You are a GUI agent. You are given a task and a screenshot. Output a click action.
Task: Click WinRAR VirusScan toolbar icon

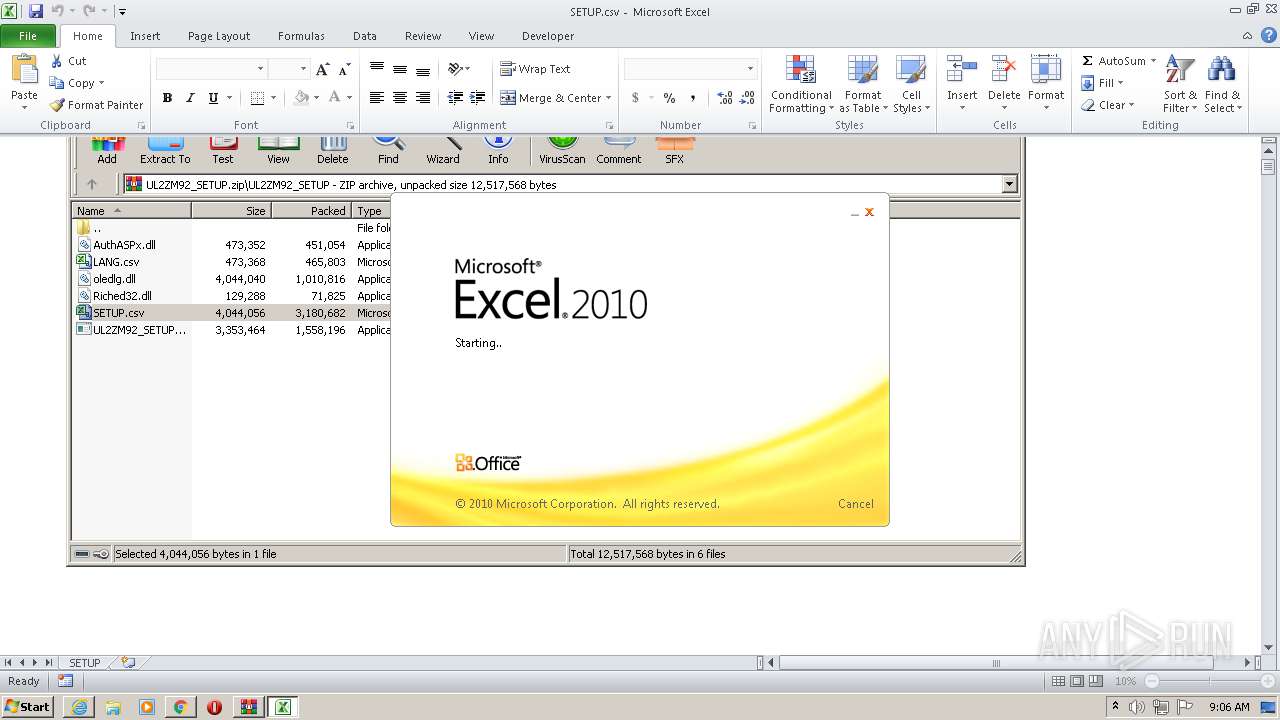(x=562, y=150)
